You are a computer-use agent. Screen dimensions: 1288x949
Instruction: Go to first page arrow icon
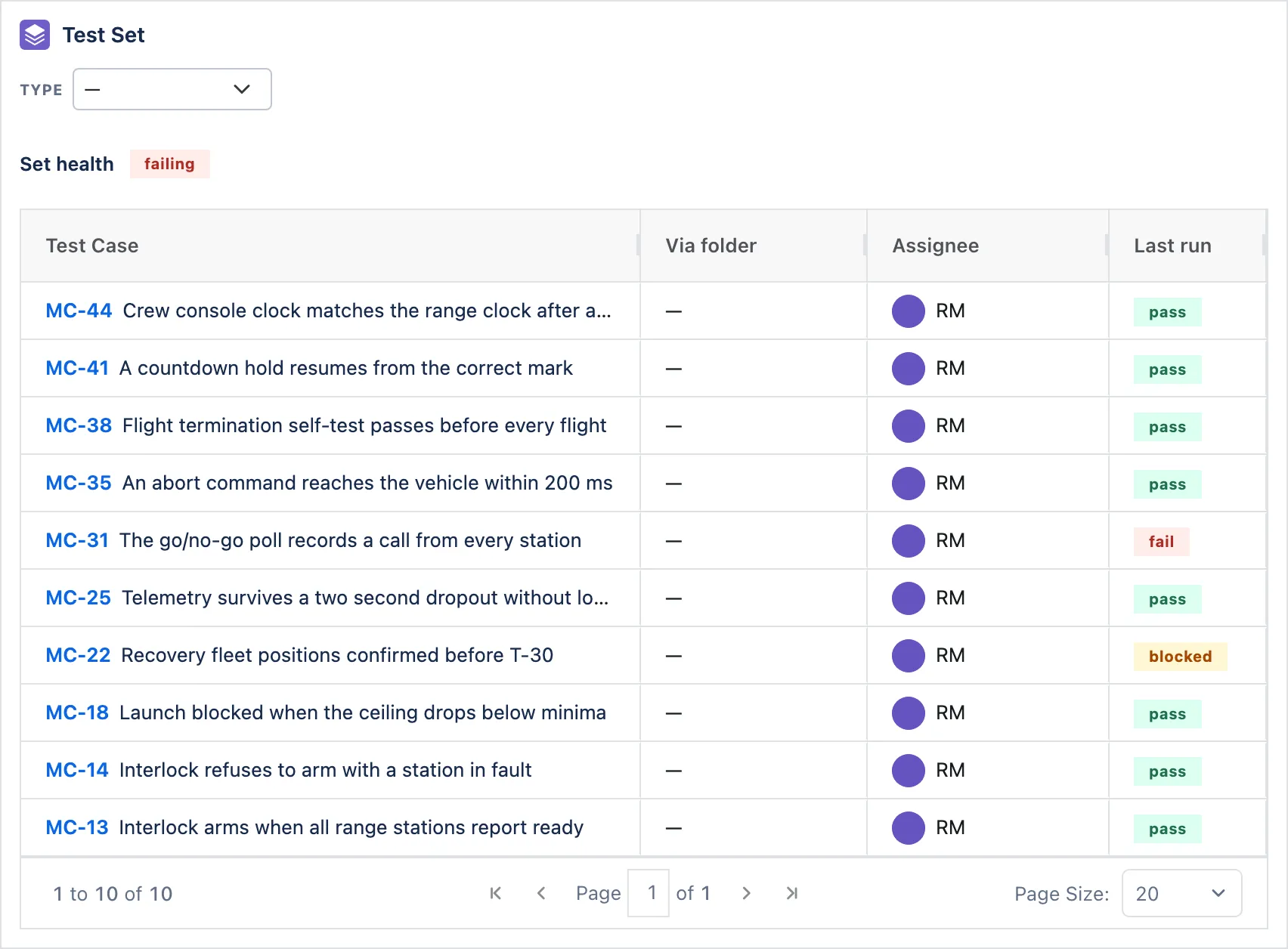coord(496,893)
